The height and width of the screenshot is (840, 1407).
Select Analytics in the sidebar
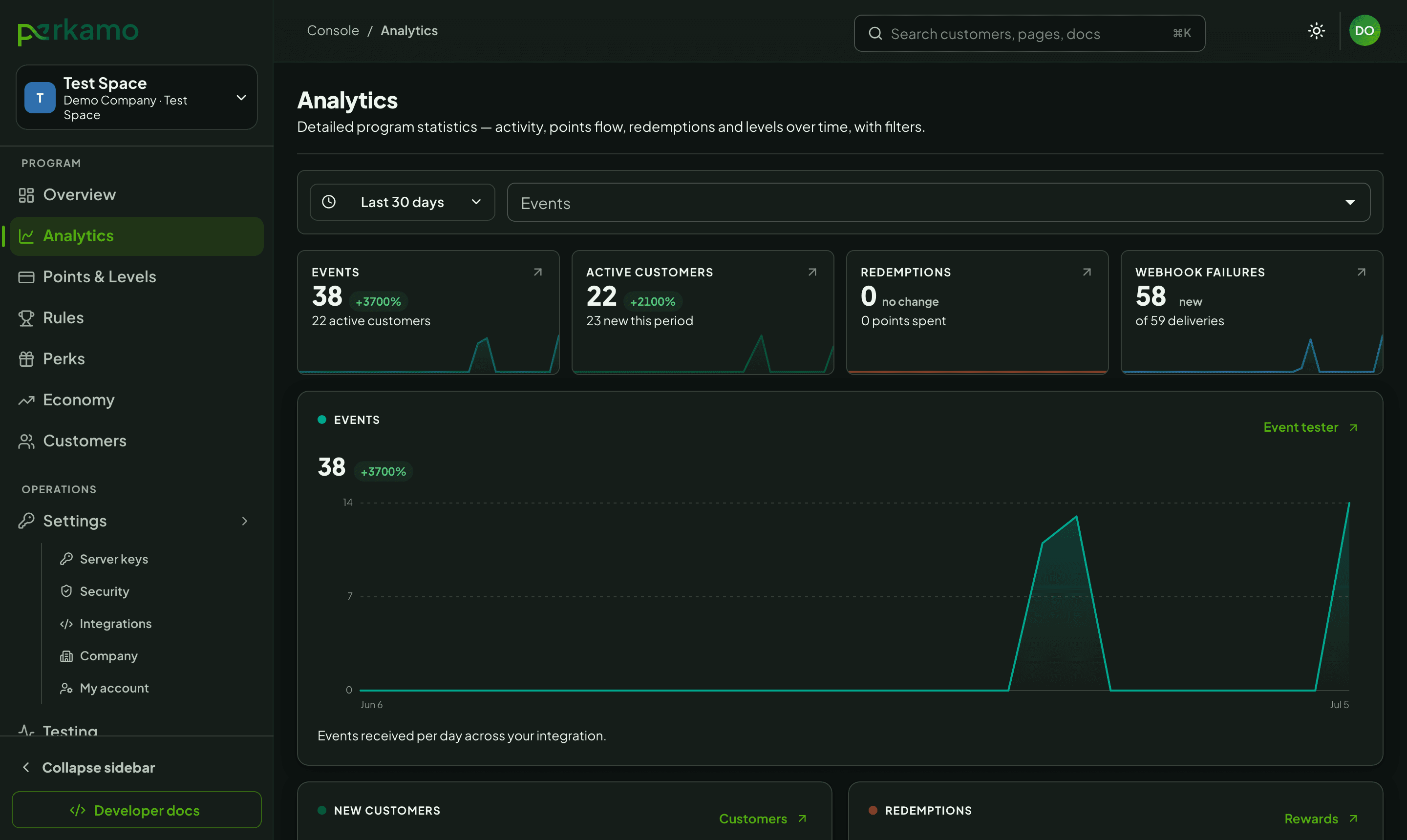136,236
